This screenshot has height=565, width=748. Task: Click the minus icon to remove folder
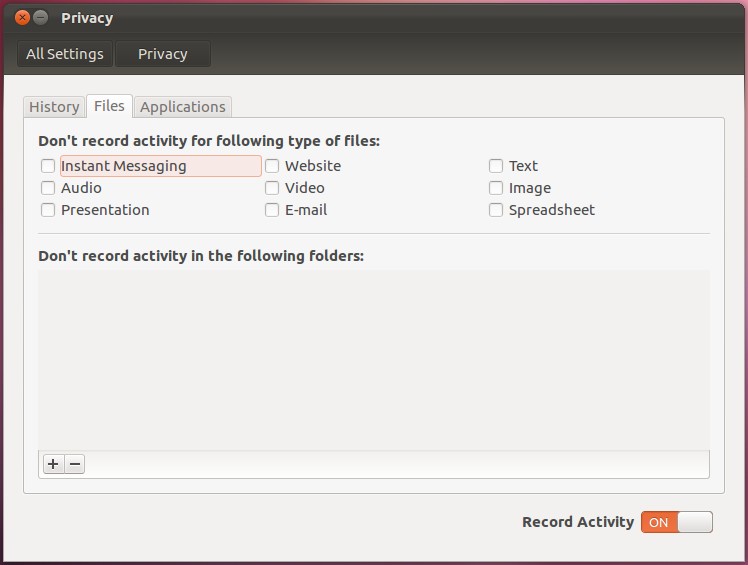[x=75, y=464]
